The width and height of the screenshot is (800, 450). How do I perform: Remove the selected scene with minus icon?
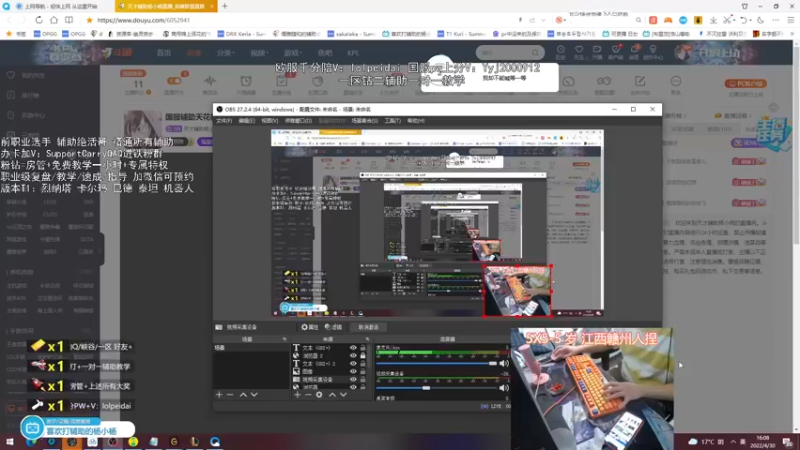pos(230,394)
